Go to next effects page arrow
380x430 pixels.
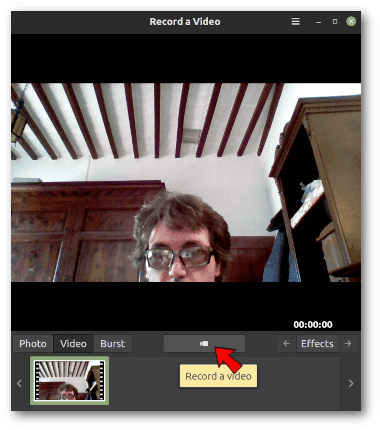point(348,344)
